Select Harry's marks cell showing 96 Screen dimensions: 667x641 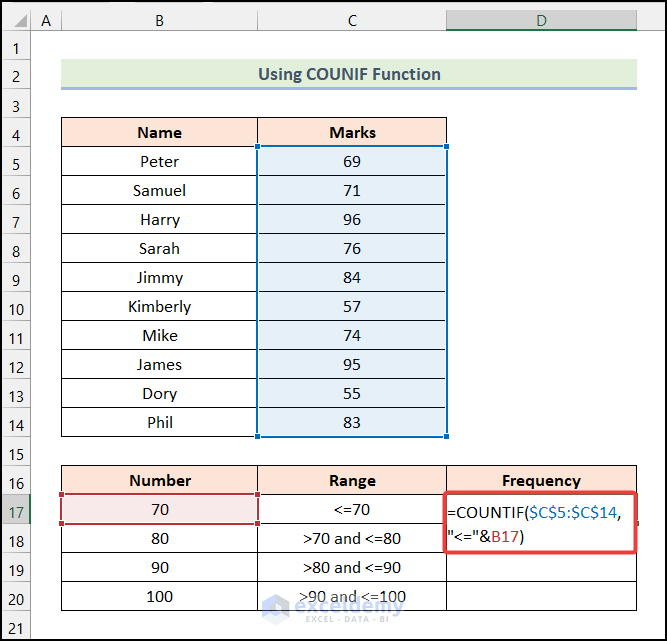[352, 220]
